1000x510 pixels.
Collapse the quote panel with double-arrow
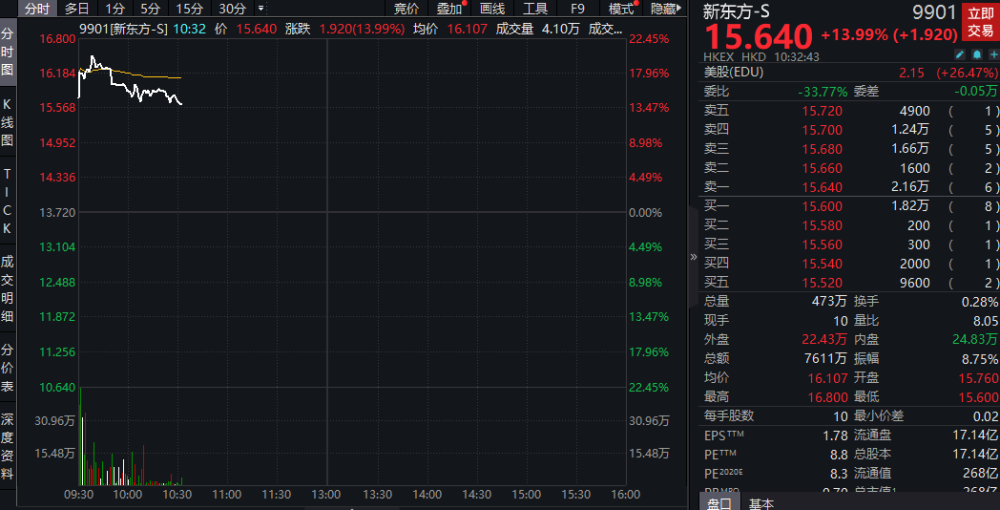pyautogui.click(x=693, y=257)
